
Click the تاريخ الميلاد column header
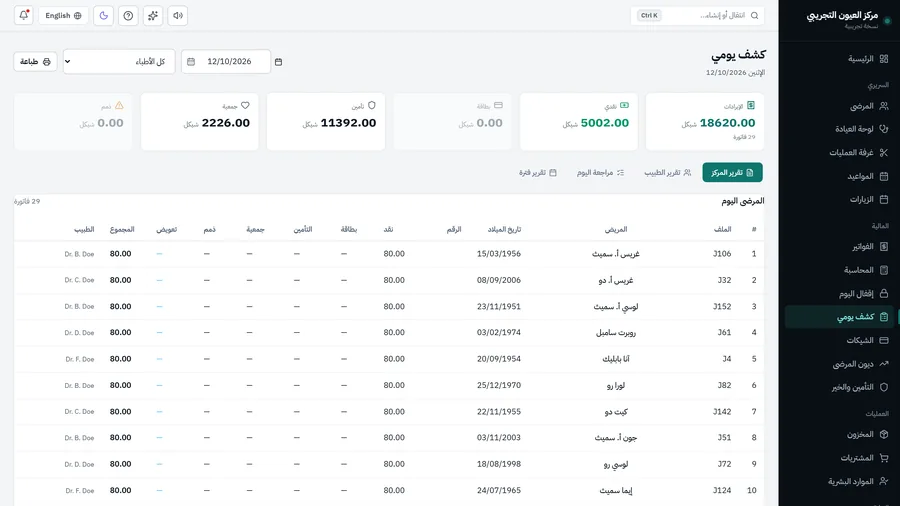[x=505, y=229]
